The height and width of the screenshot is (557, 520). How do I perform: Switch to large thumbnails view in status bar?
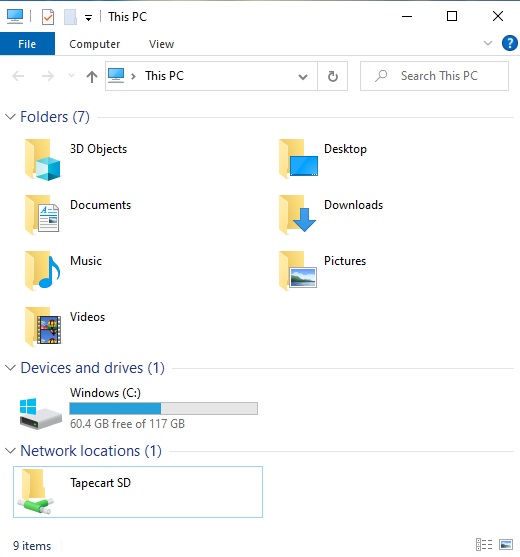tap(506, 544)
